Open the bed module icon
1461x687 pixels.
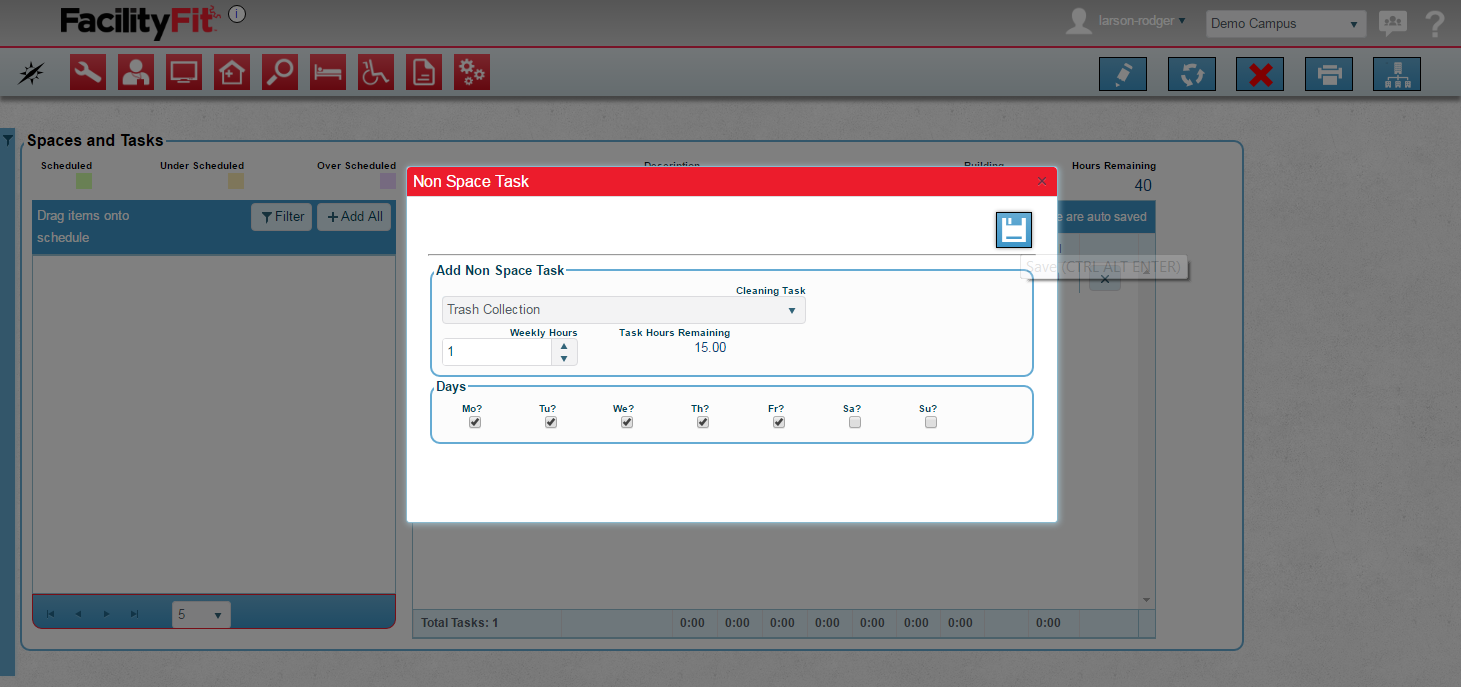click(x=328, y=73)
